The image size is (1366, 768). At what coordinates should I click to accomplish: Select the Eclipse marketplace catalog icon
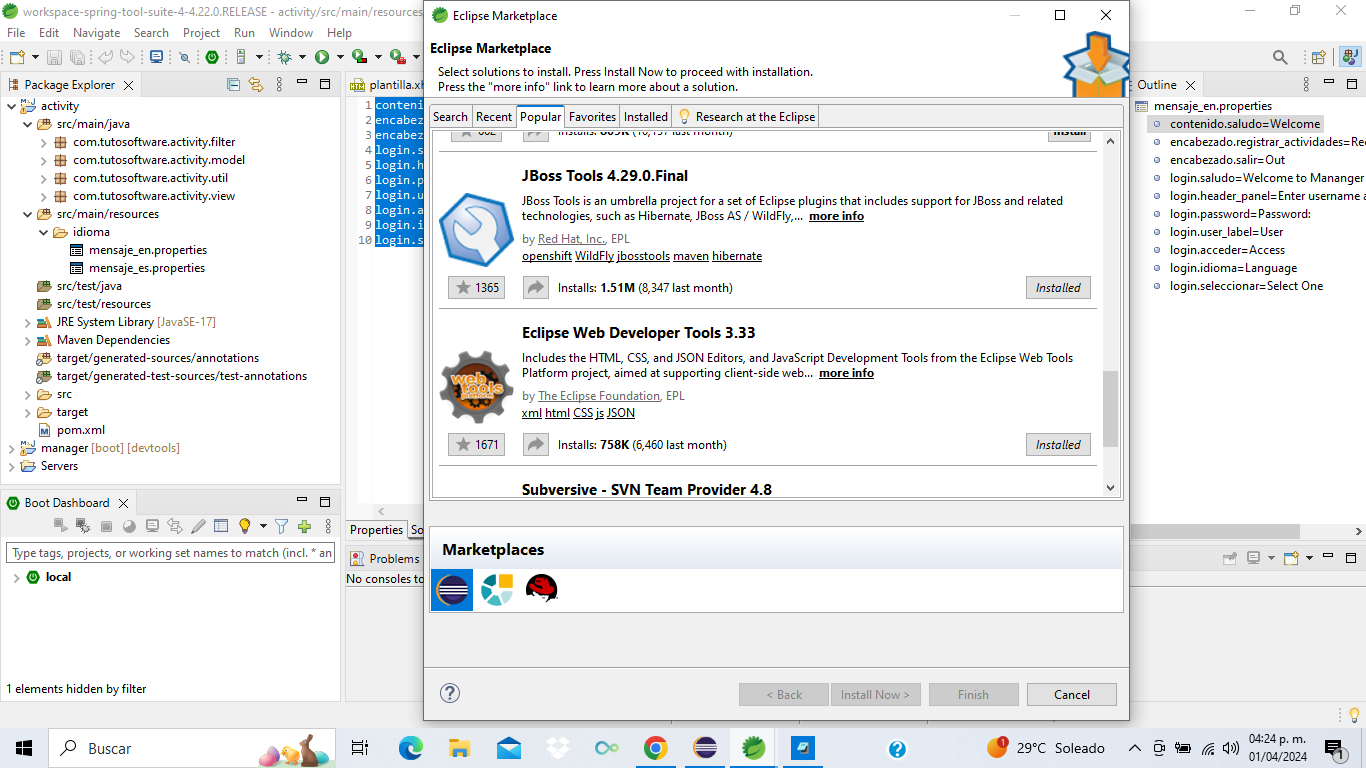pyautogui.click(x=452, y=590)
